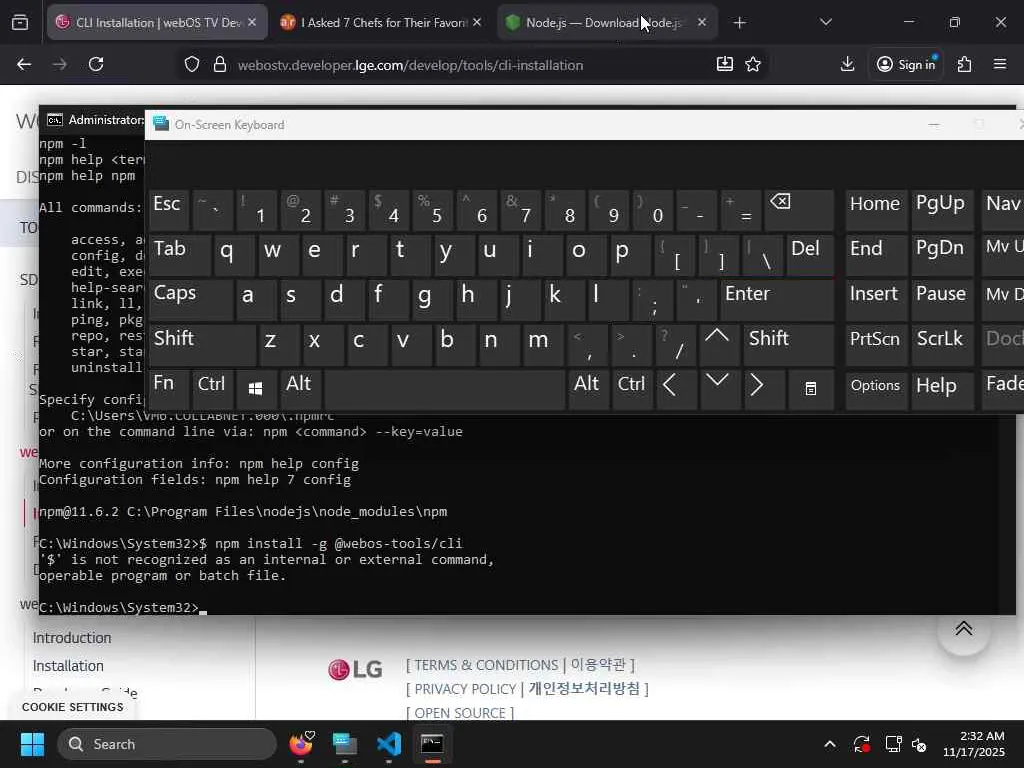Toggle ScrLk key on keyboard

coord(940,344)
